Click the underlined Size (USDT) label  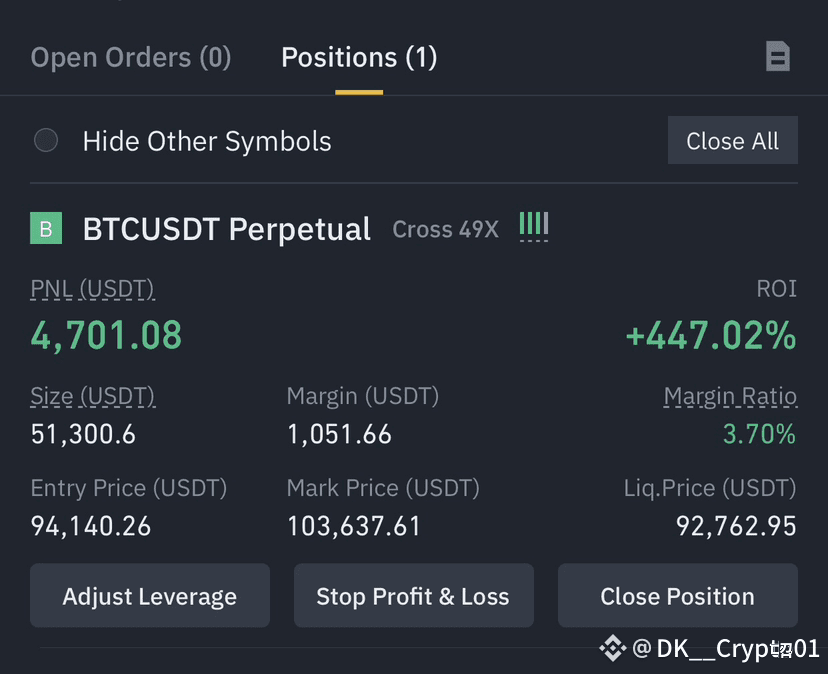[x=92, y=396]
